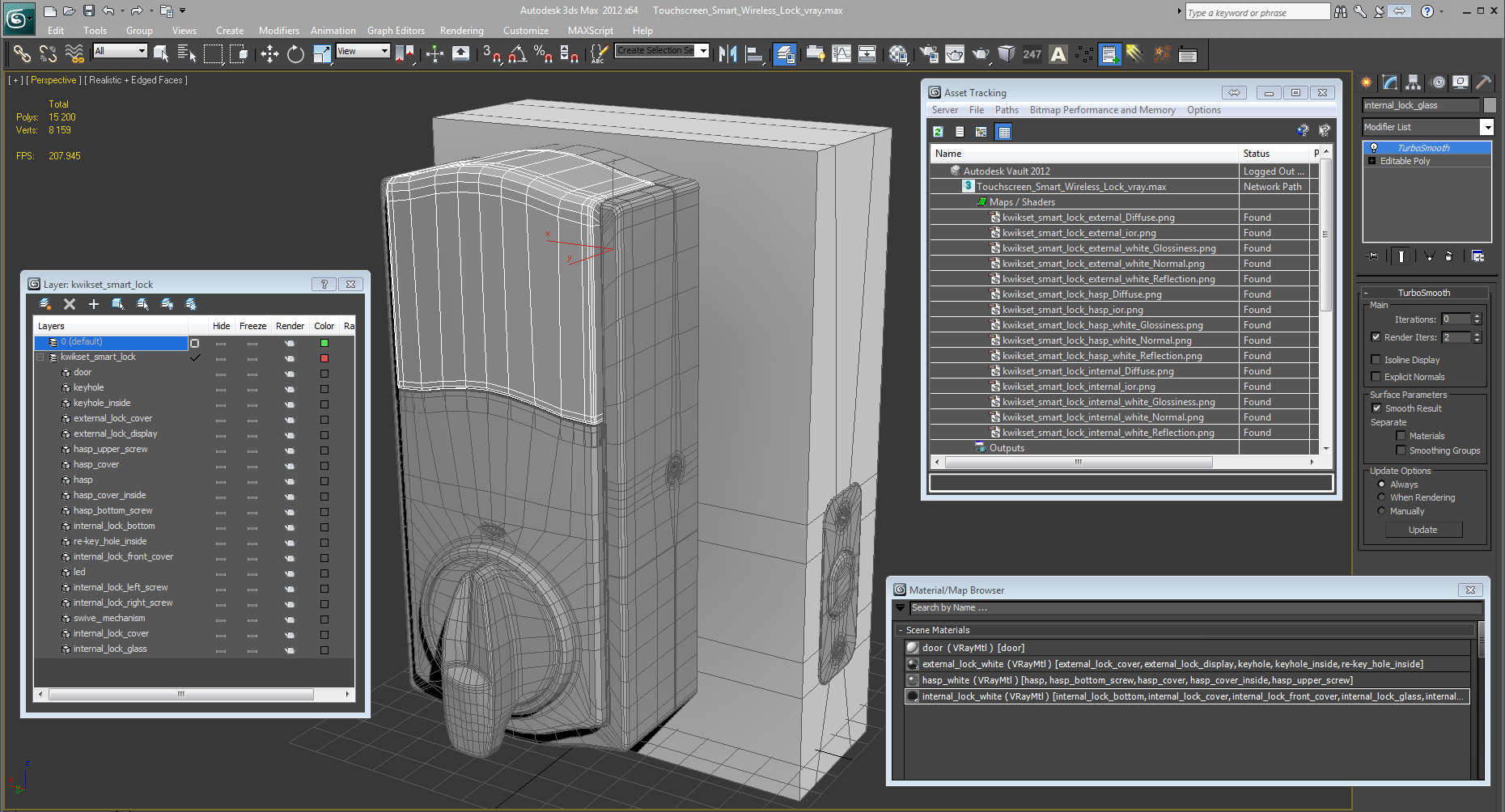Activate the Select Object arrow tool

161,54
